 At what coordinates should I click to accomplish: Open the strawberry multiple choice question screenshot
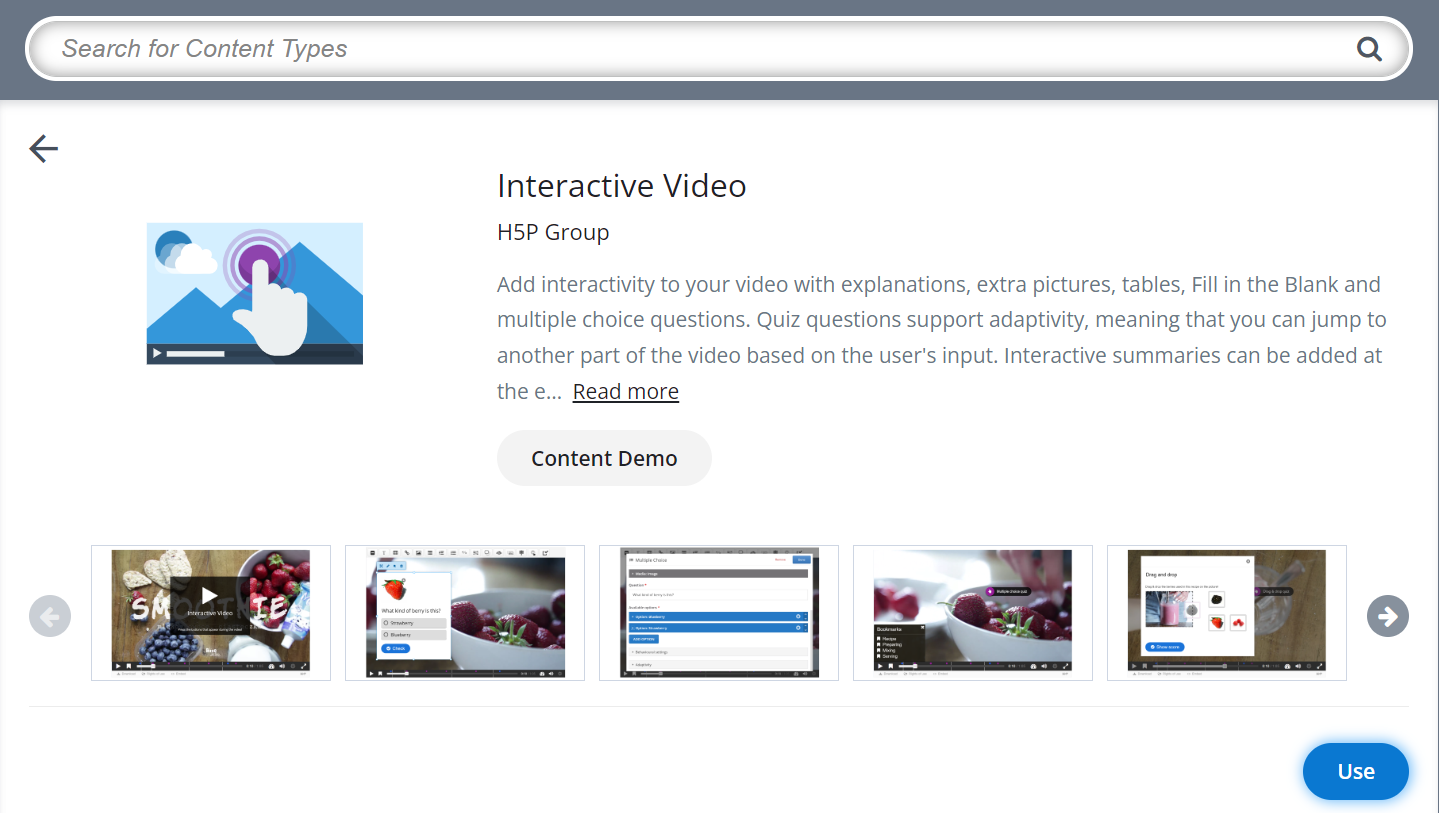(465, 613)
